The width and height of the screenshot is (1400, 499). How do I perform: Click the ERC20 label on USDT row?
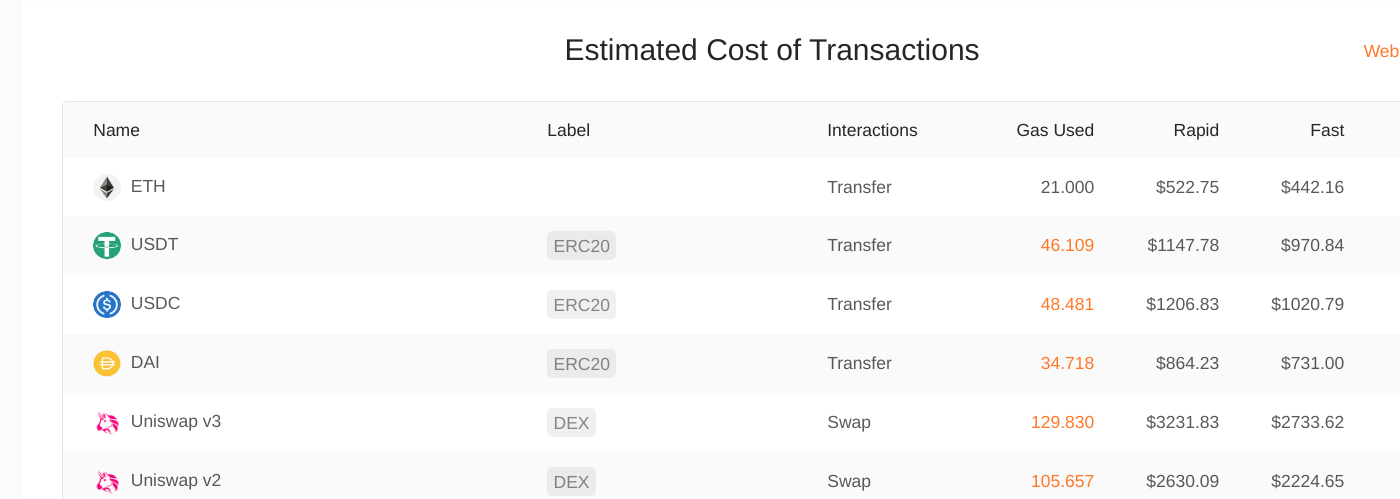pos(581,246)
